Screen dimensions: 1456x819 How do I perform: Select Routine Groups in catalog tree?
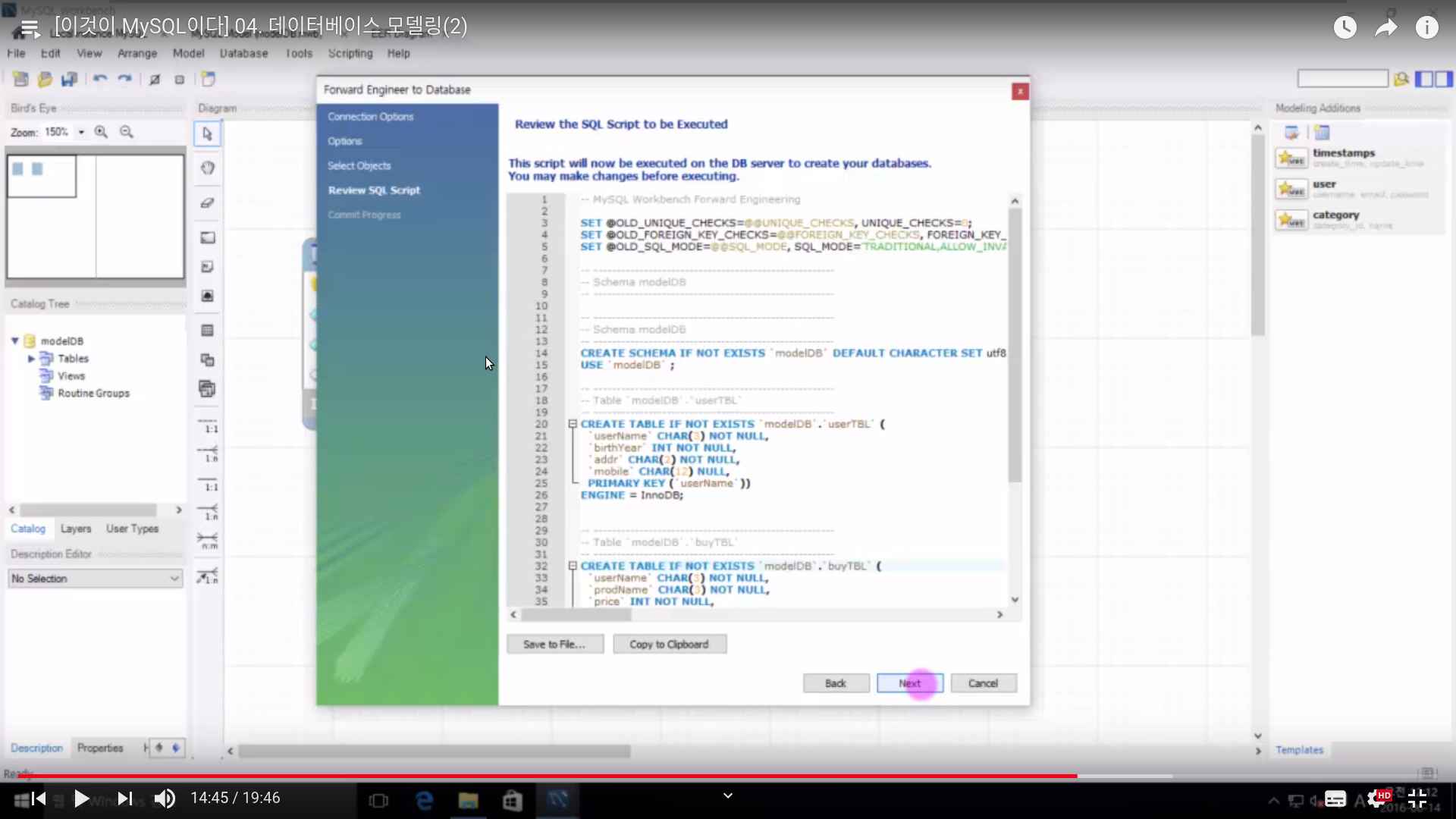coord(93,394)
